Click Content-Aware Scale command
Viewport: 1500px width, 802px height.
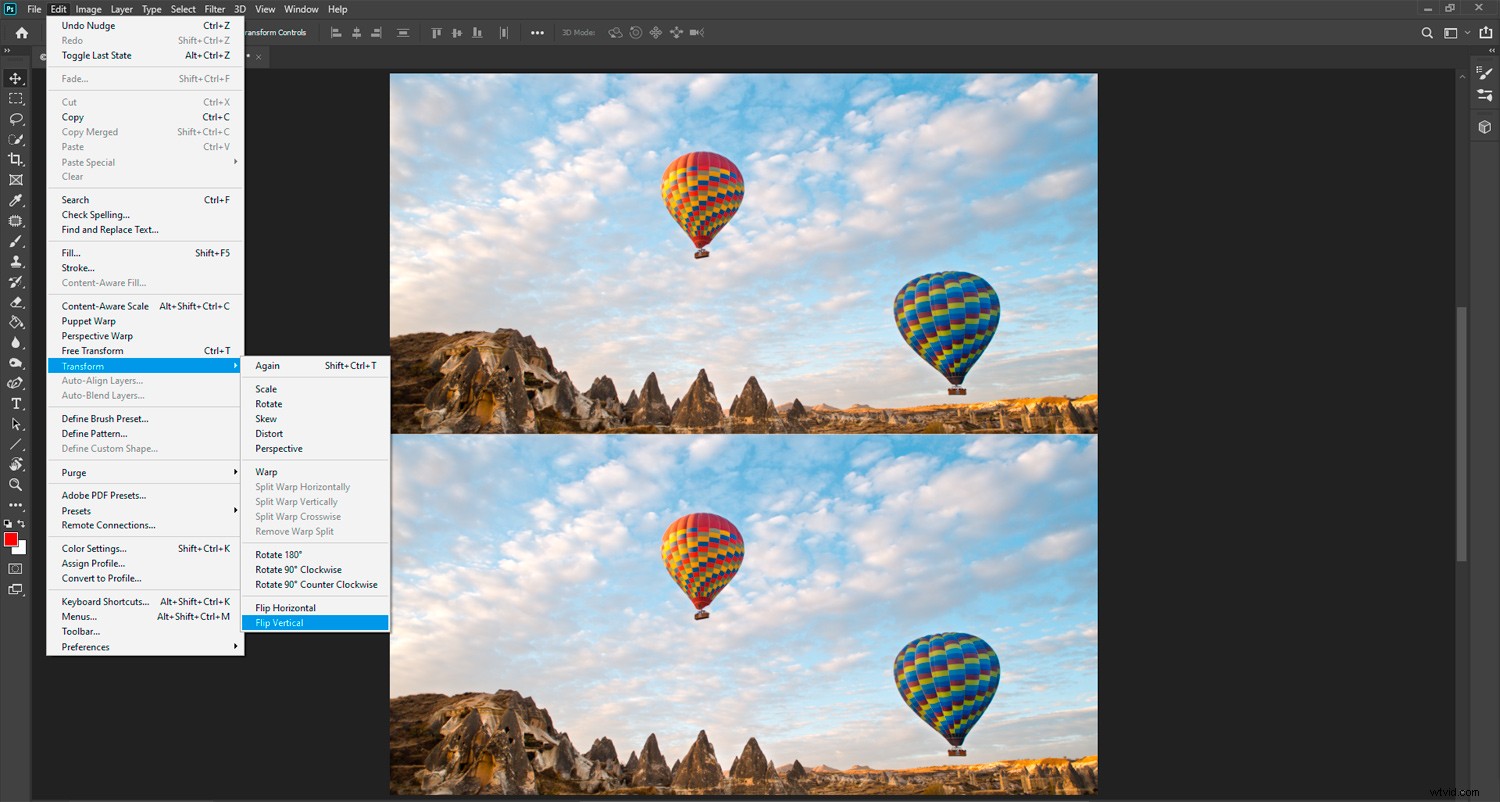pos(105,306)
